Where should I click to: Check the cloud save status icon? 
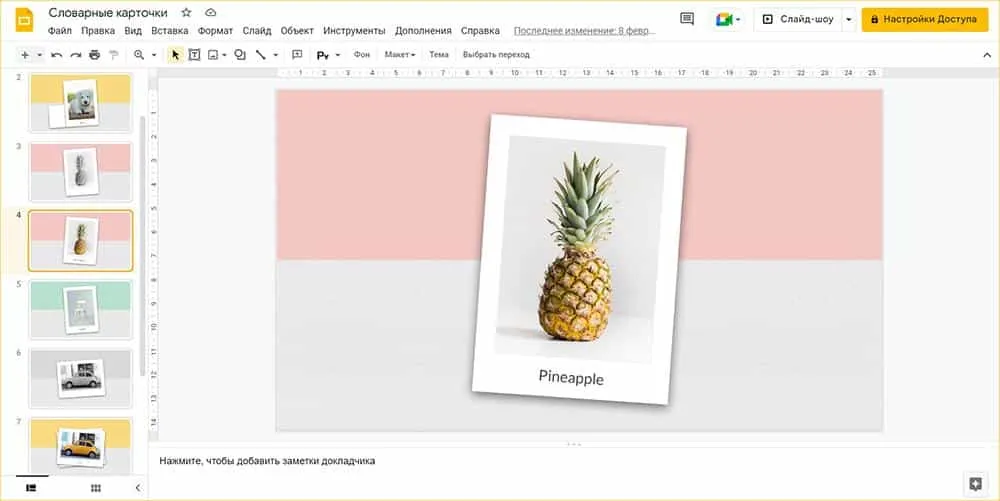(210, 12)
